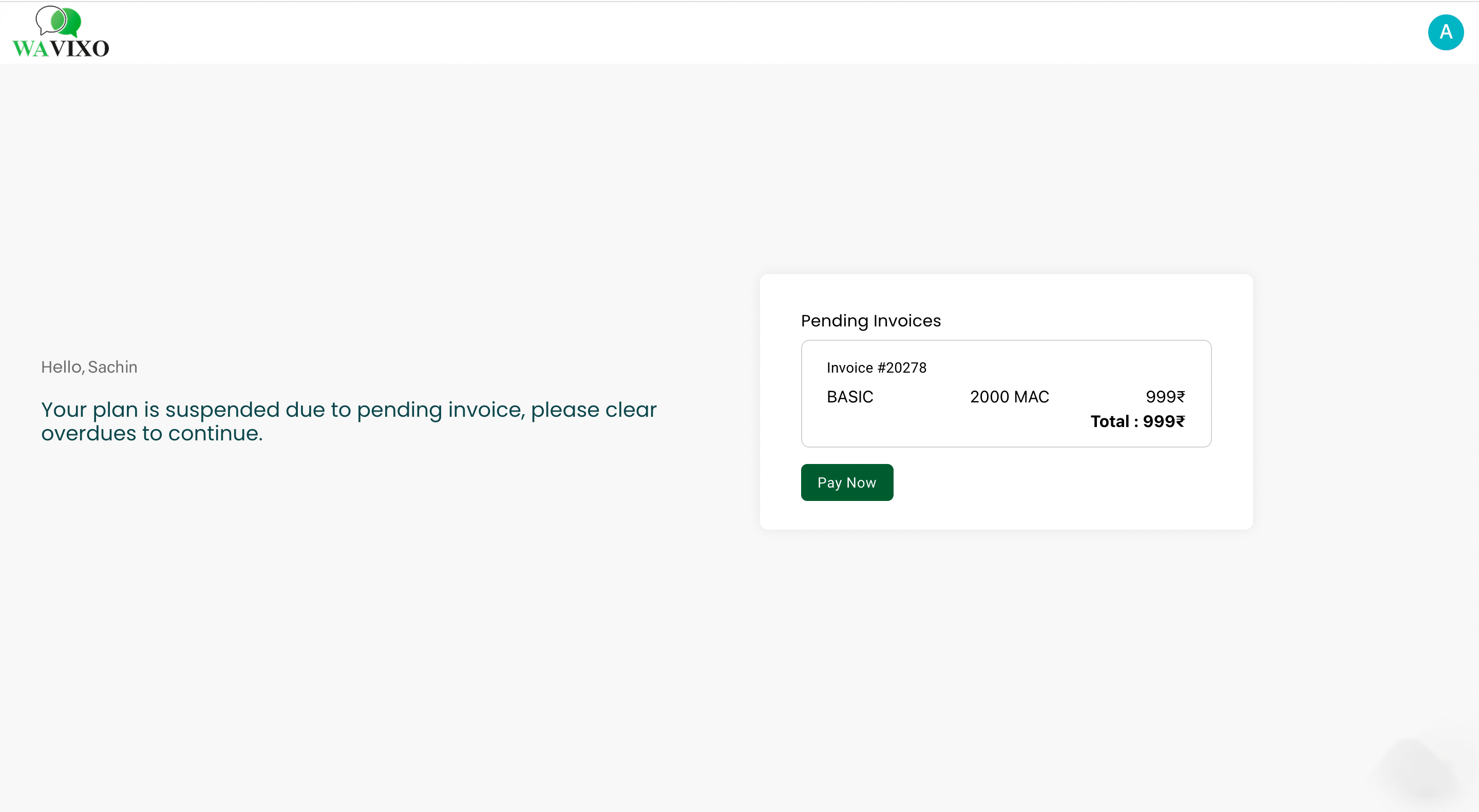The height and width of the screenshot is (812, 1479).
Task: Click the '#20278' invoice number
Action: coord(901,368)
